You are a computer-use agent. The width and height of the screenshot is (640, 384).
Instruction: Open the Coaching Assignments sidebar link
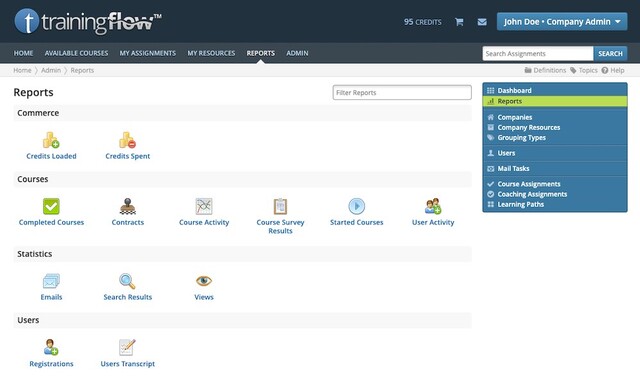coord(532,194)
